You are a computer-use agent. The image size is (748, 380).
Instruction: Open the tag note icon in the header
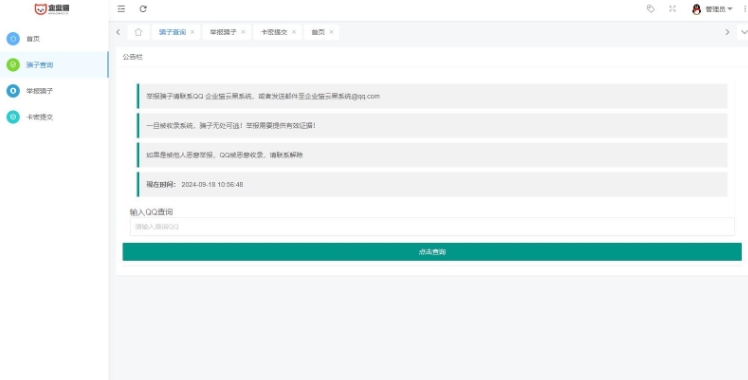pos(650,9)
